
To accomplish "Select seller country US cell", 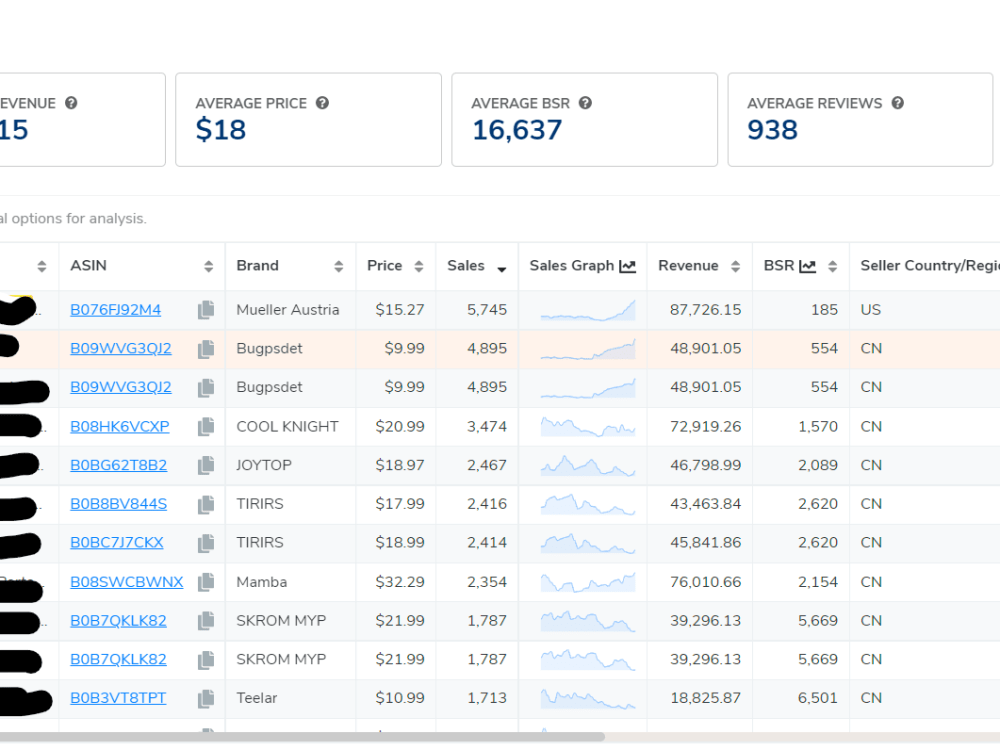I will tap(871, 310).
